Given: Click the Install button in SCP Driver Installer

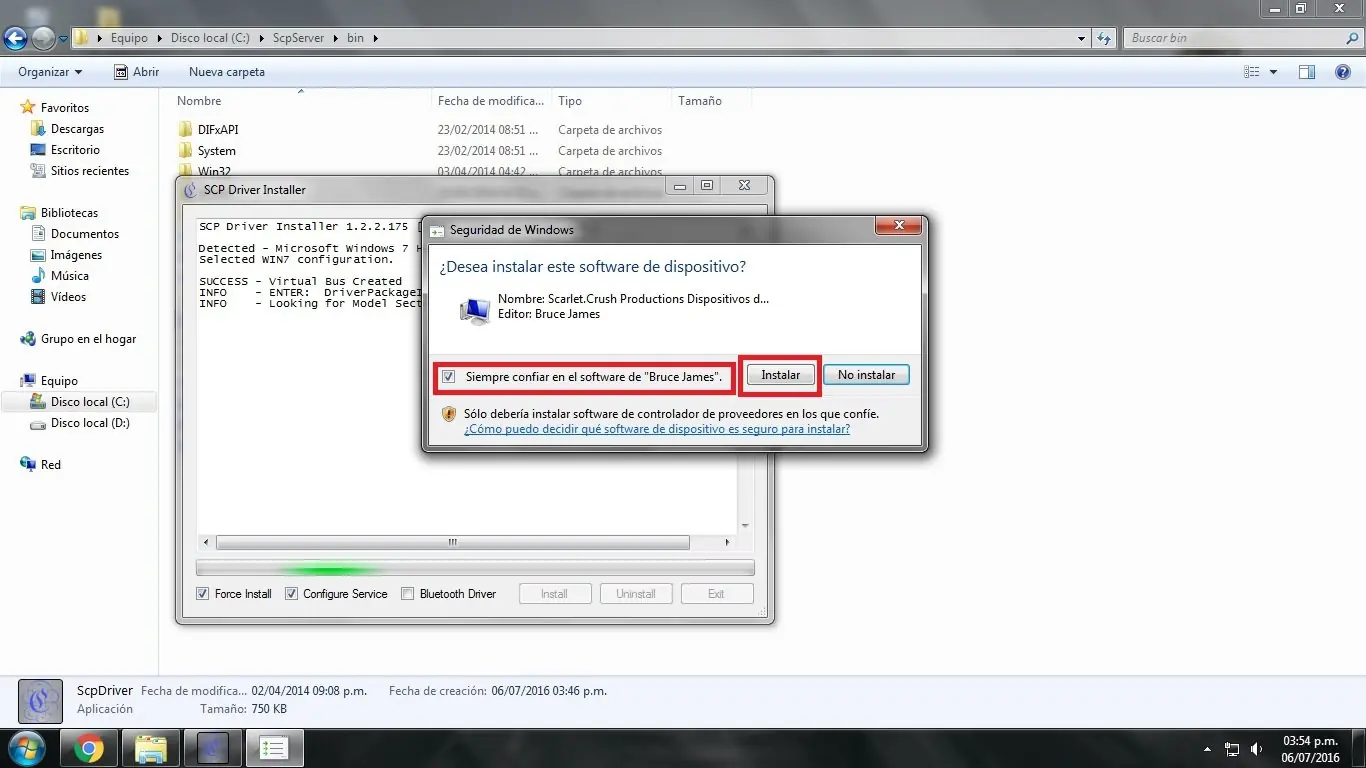Looking at the screenshot, I should 555,594.
